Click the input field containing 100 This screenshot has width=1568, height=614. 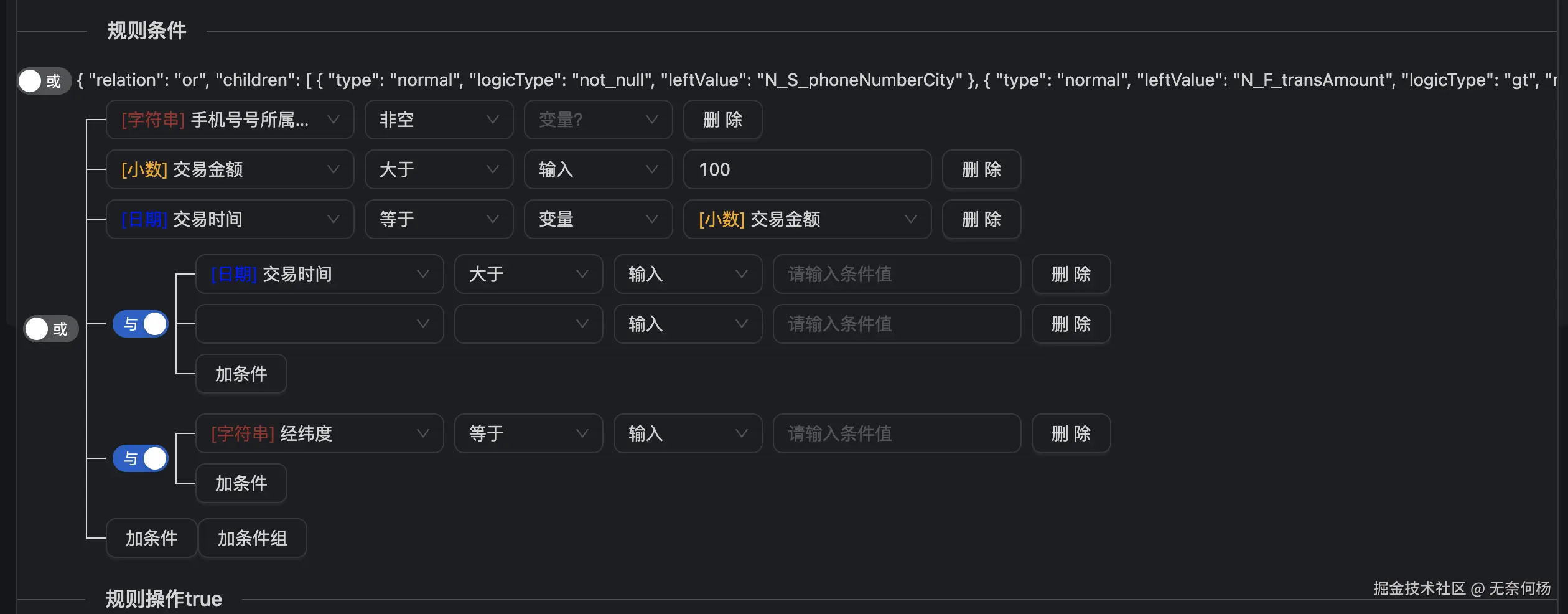click(x=807, y=169)
